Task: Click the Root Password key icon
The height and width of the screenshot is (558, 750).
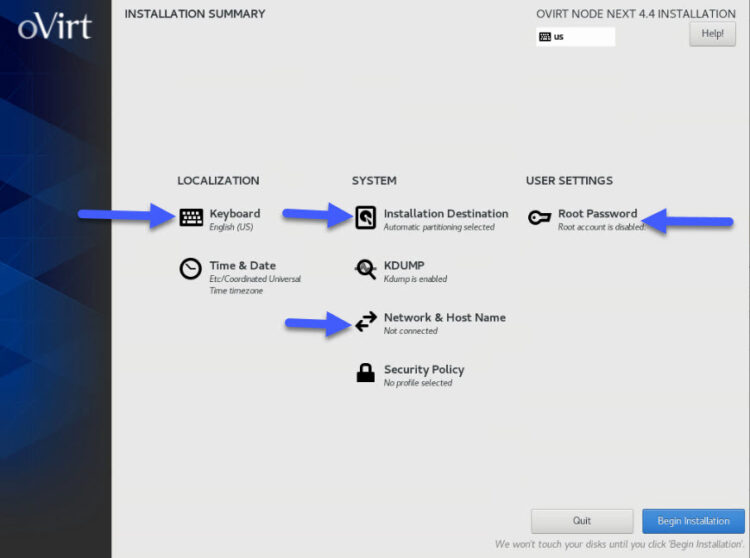Action: tap(540, 218)
